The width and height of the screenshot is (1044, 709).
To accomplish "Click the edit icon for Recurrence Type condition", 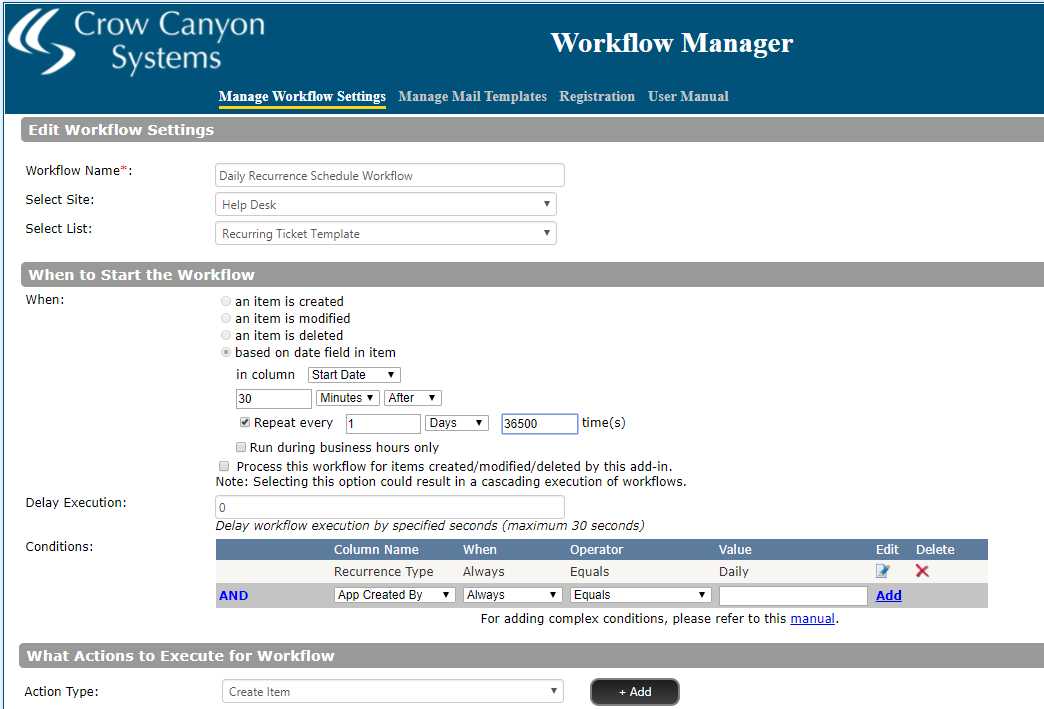I will (883, 571).
